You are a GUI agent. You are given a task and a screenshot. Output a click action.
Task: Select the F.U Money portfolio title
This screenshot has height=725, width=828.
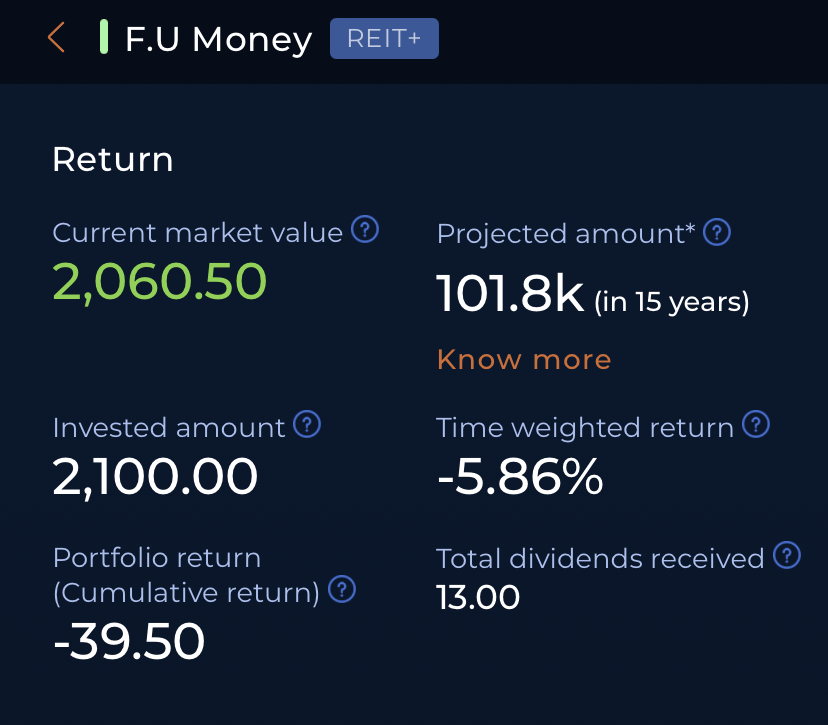218,40
